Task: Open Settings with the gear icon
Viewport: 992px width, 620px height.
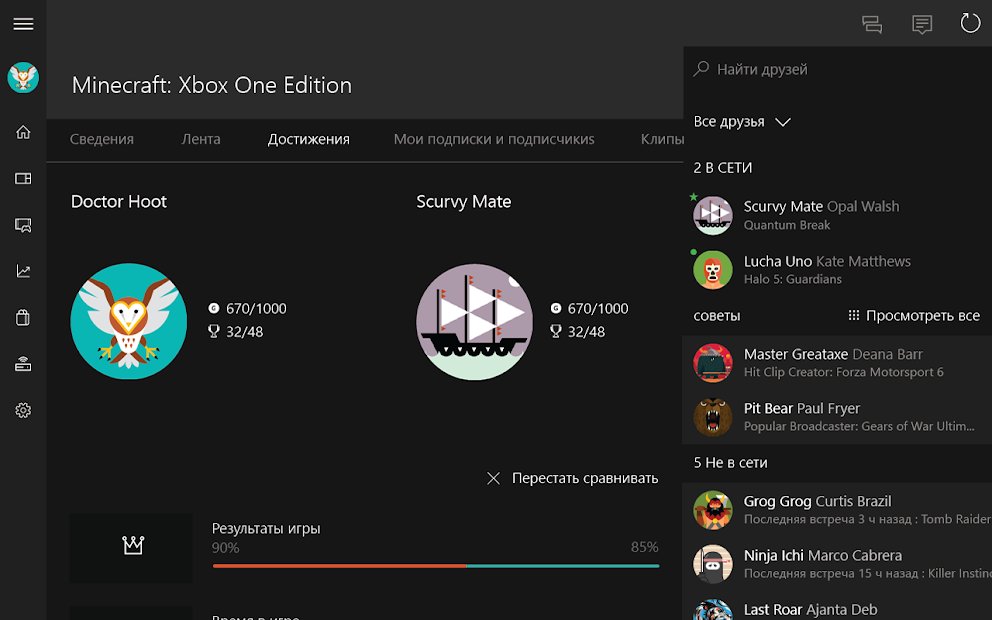Action: tap(23, 410)
